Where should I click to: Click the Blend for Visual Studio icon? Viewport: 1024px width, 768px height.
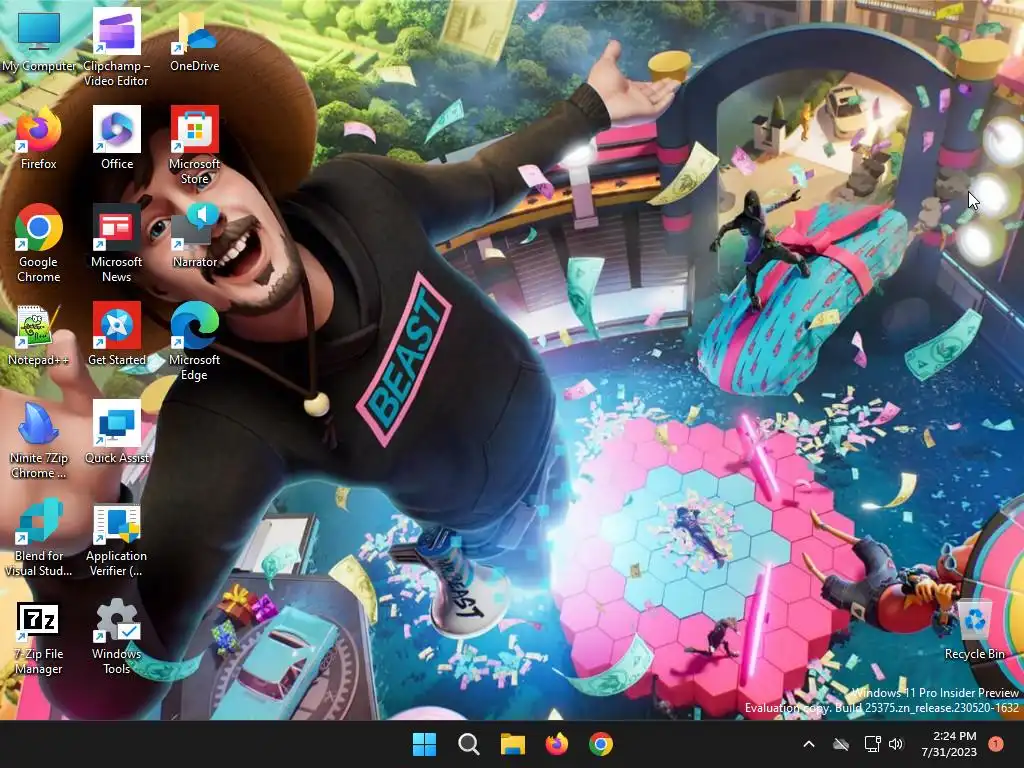click(x=39, y=538)
